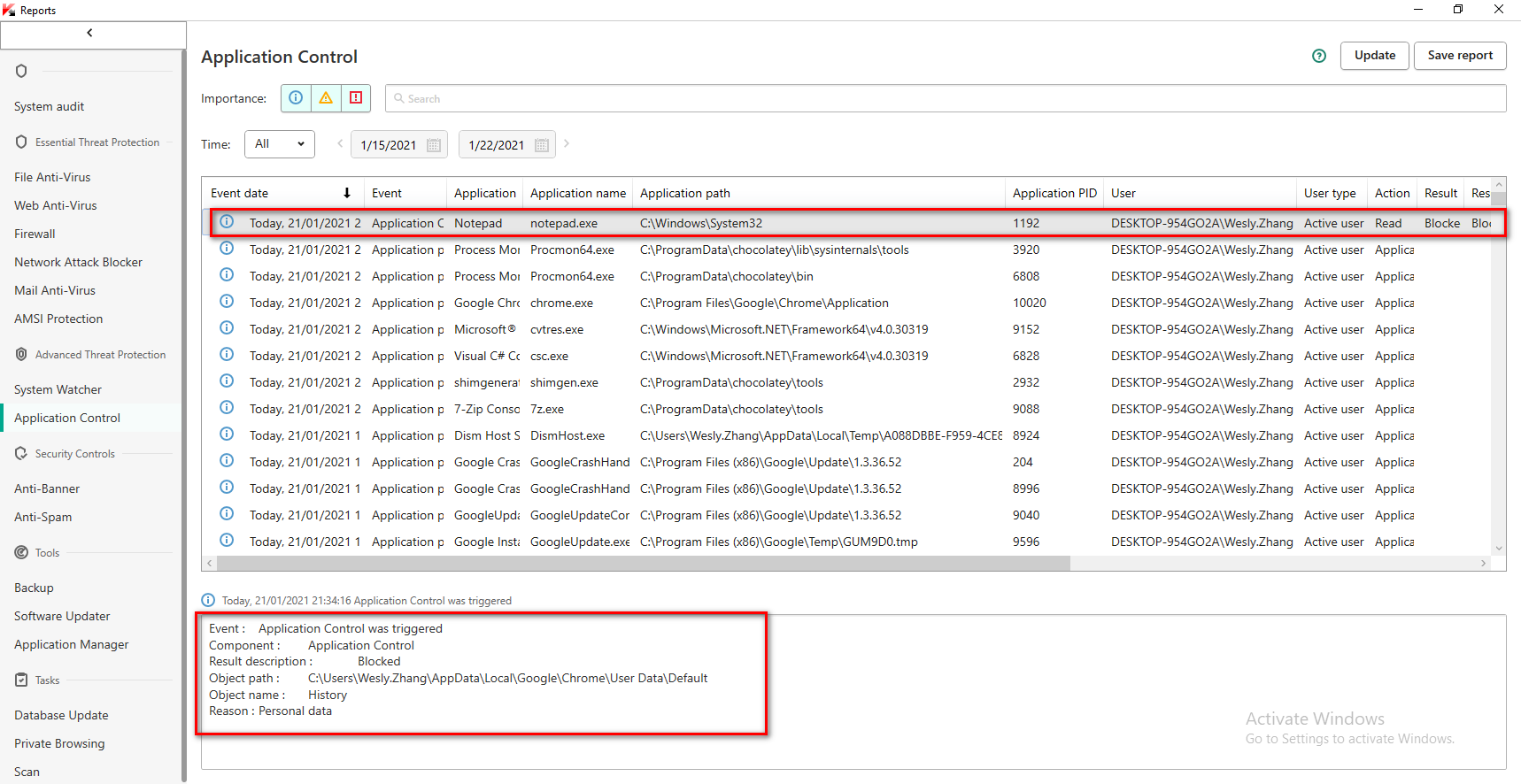1521x784 pixels.
Task: Click scroll right arrow of table
Action: coord(1484,563)
